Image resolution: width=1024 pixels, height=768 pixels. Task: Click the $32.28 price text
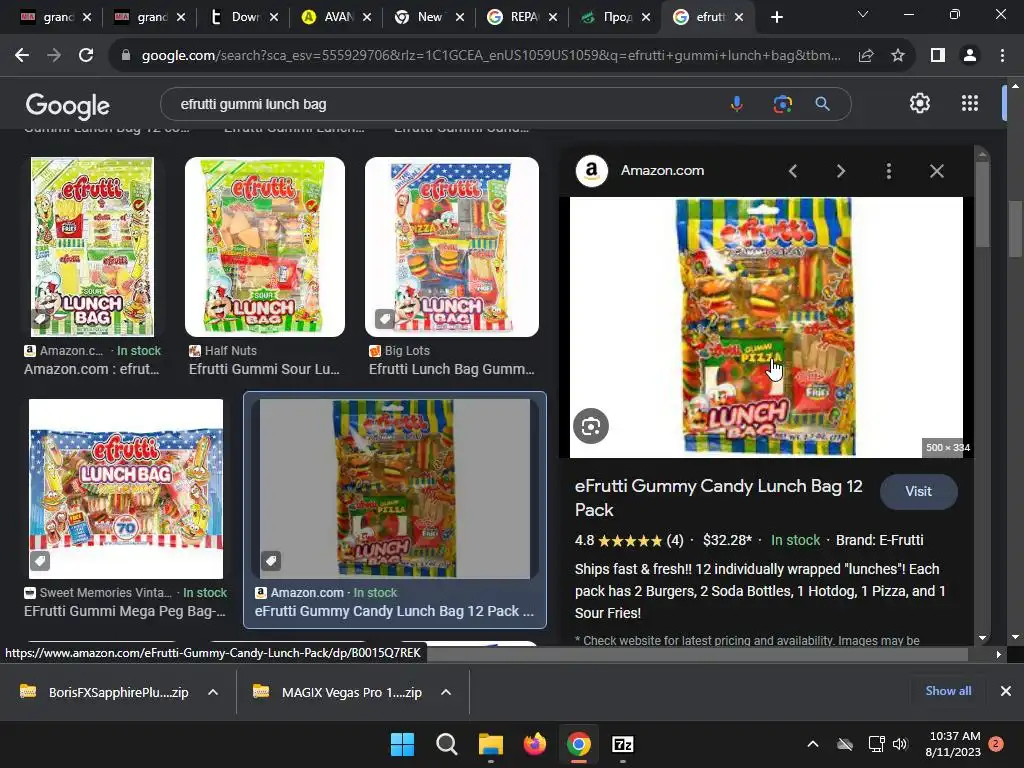(x=727, y=540)
